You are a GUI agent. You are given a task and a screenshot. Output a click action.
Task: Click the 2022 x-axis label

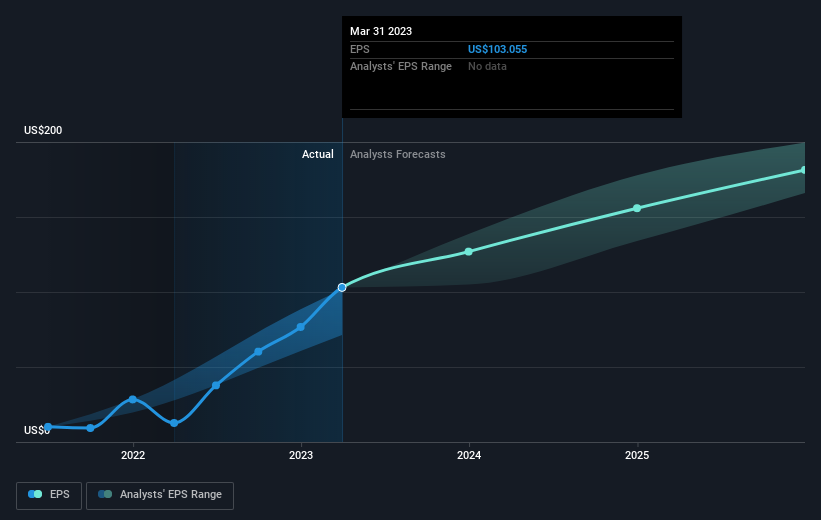click(x=133, y=456)
